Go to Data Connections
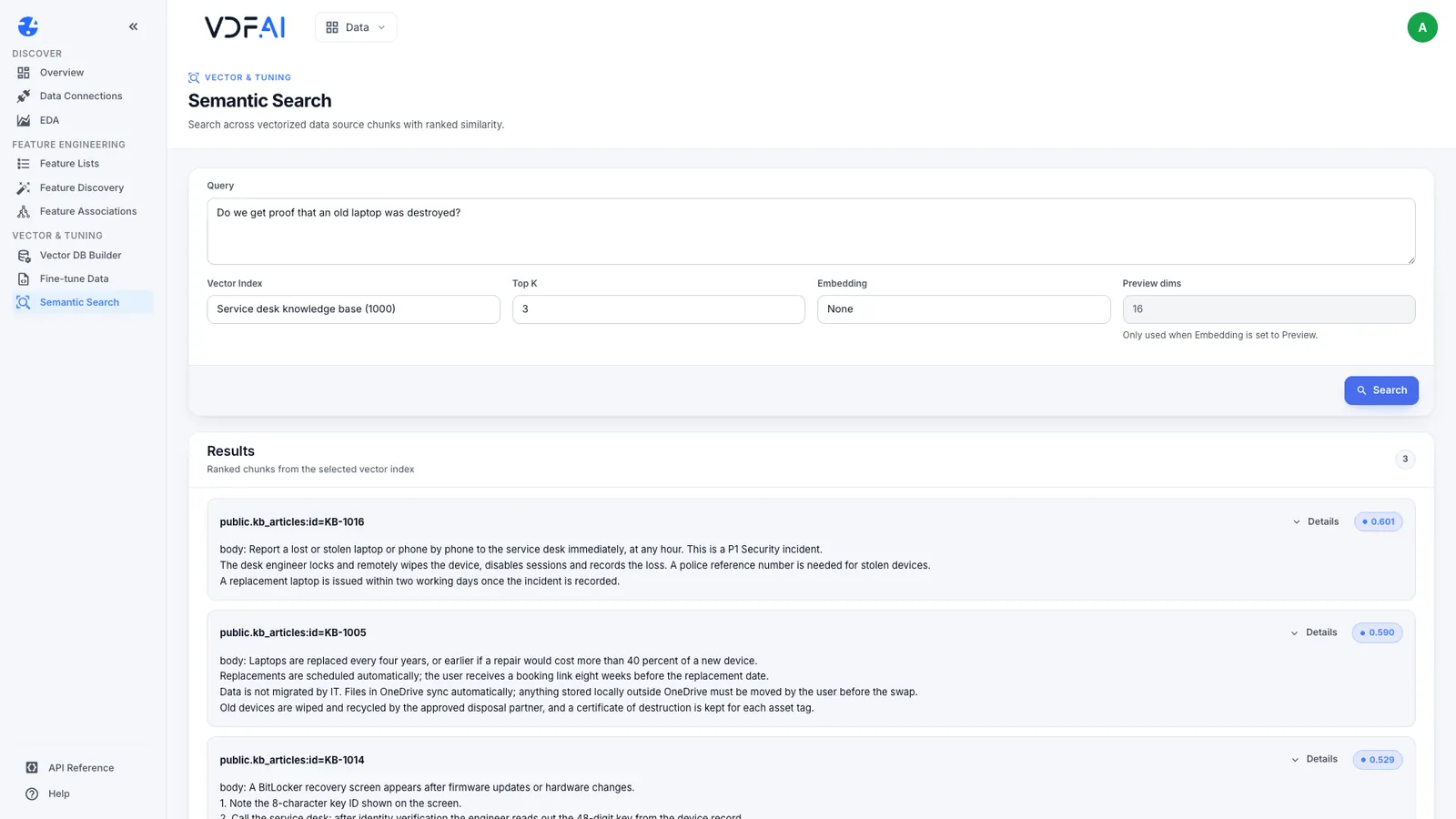 81,96
